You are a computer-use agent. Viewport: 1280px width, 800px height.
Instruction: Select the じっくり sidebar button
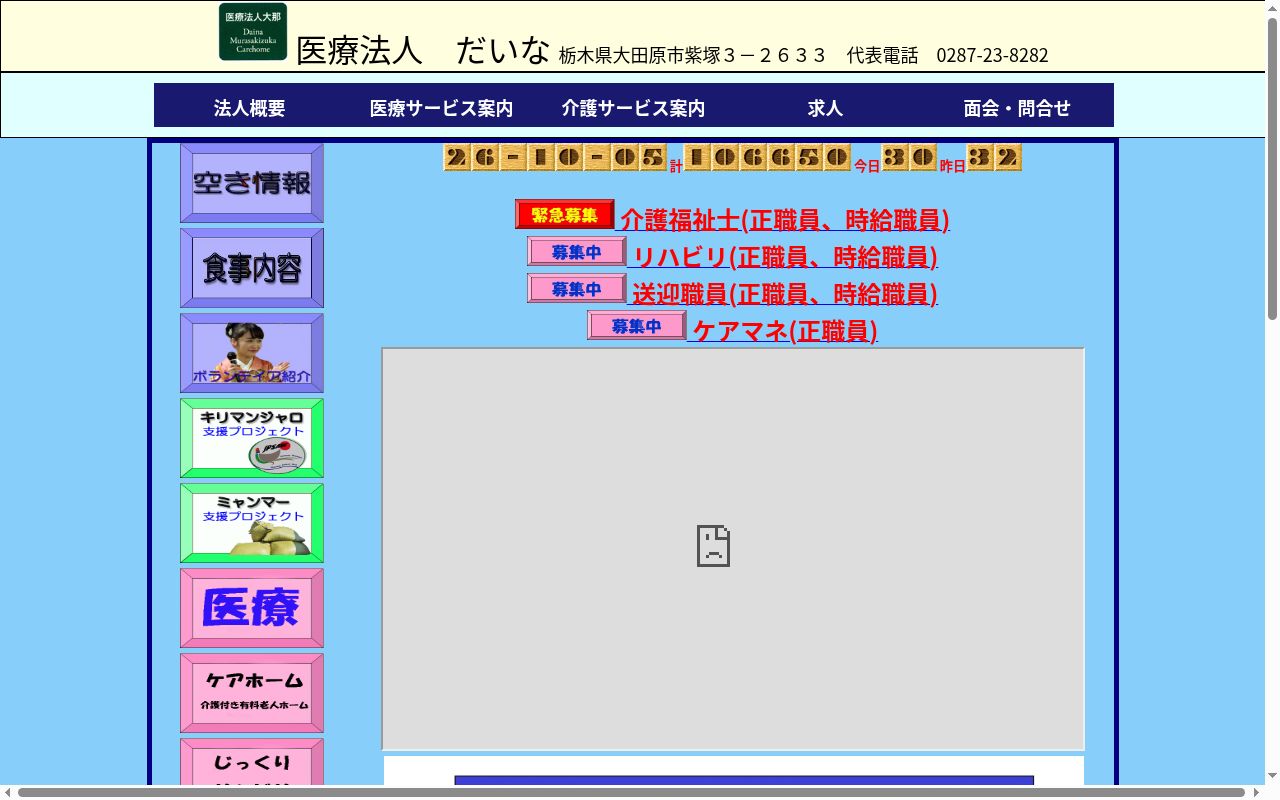tap(252, 762)
